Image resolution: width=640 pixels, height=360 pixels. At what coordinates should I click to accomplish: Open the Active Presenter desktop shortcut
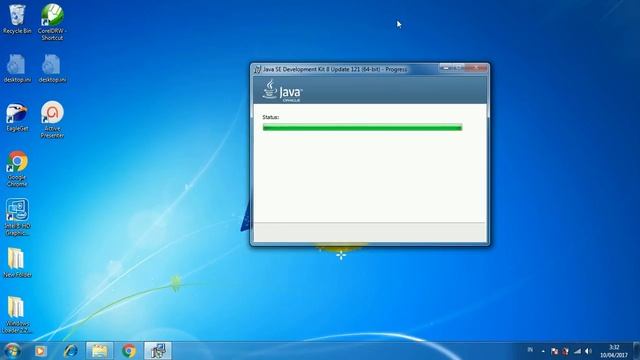click(52, 120)
